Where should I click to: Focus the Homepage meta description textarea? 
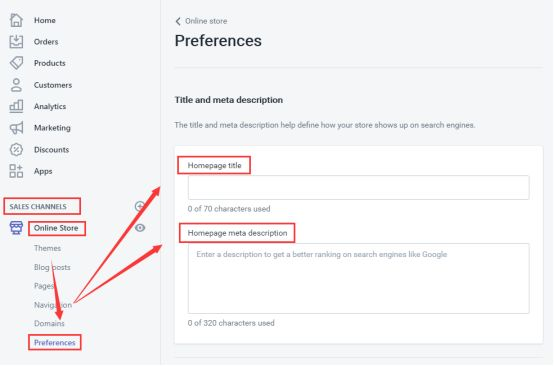tap(359, 278)
